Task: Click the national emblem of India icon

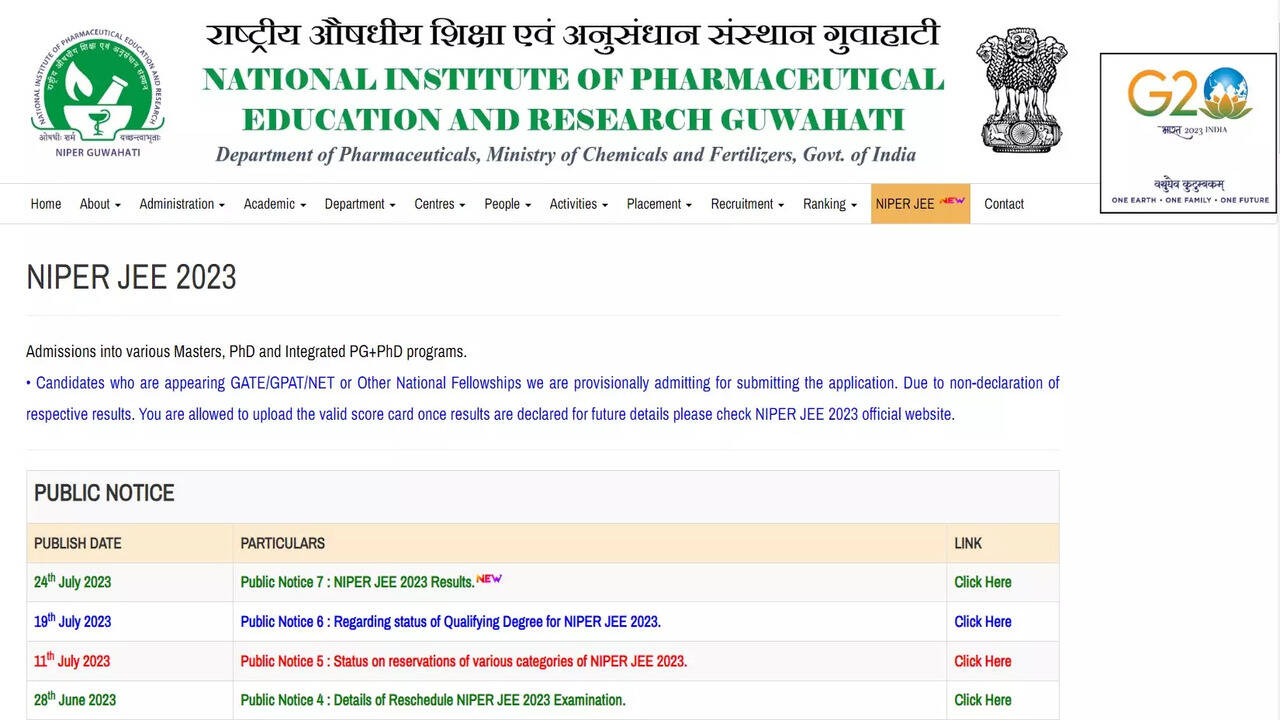Action: pos(1022,90)
